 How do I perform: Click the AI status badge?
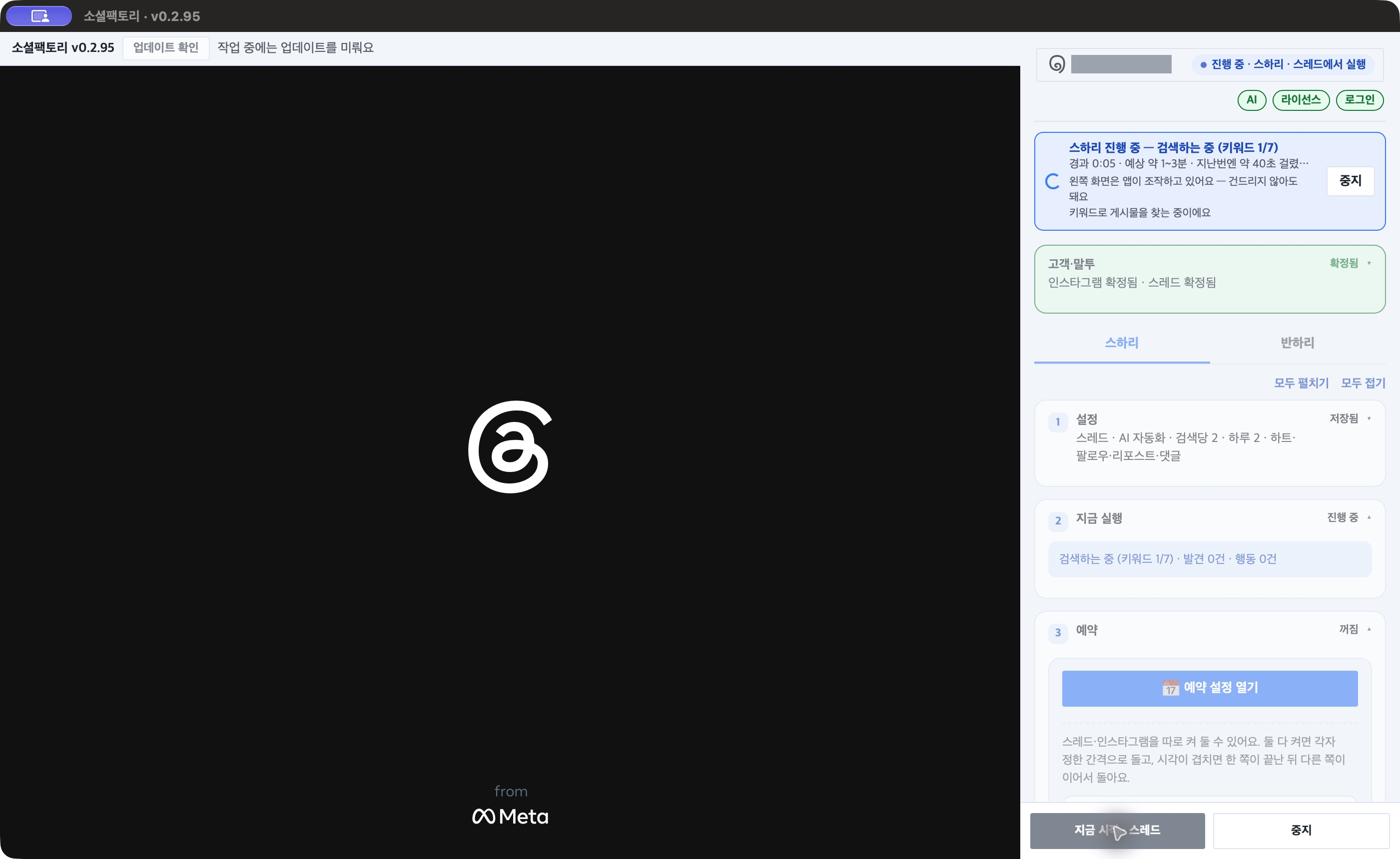coord(1252,100)
